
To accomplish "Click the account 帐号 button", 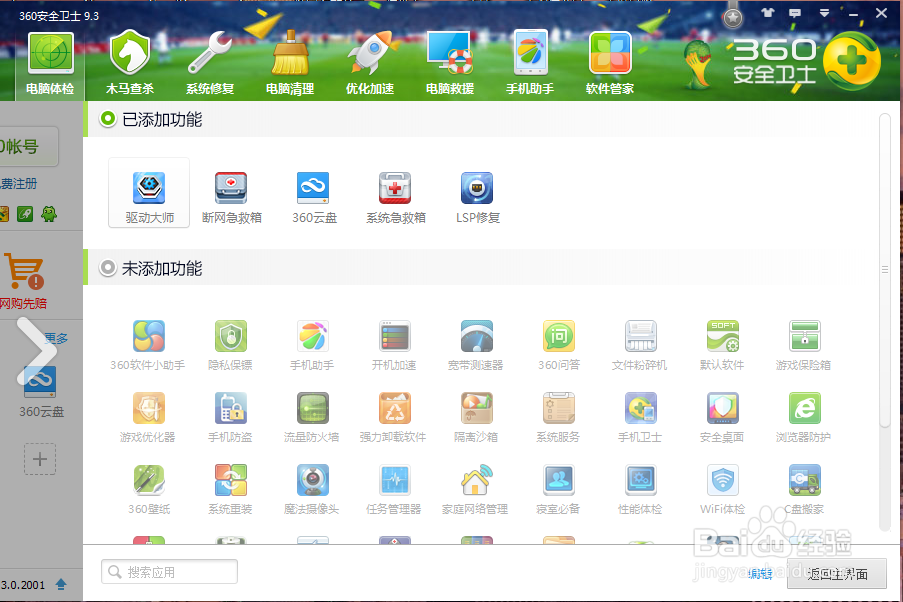I will [29, 147].
